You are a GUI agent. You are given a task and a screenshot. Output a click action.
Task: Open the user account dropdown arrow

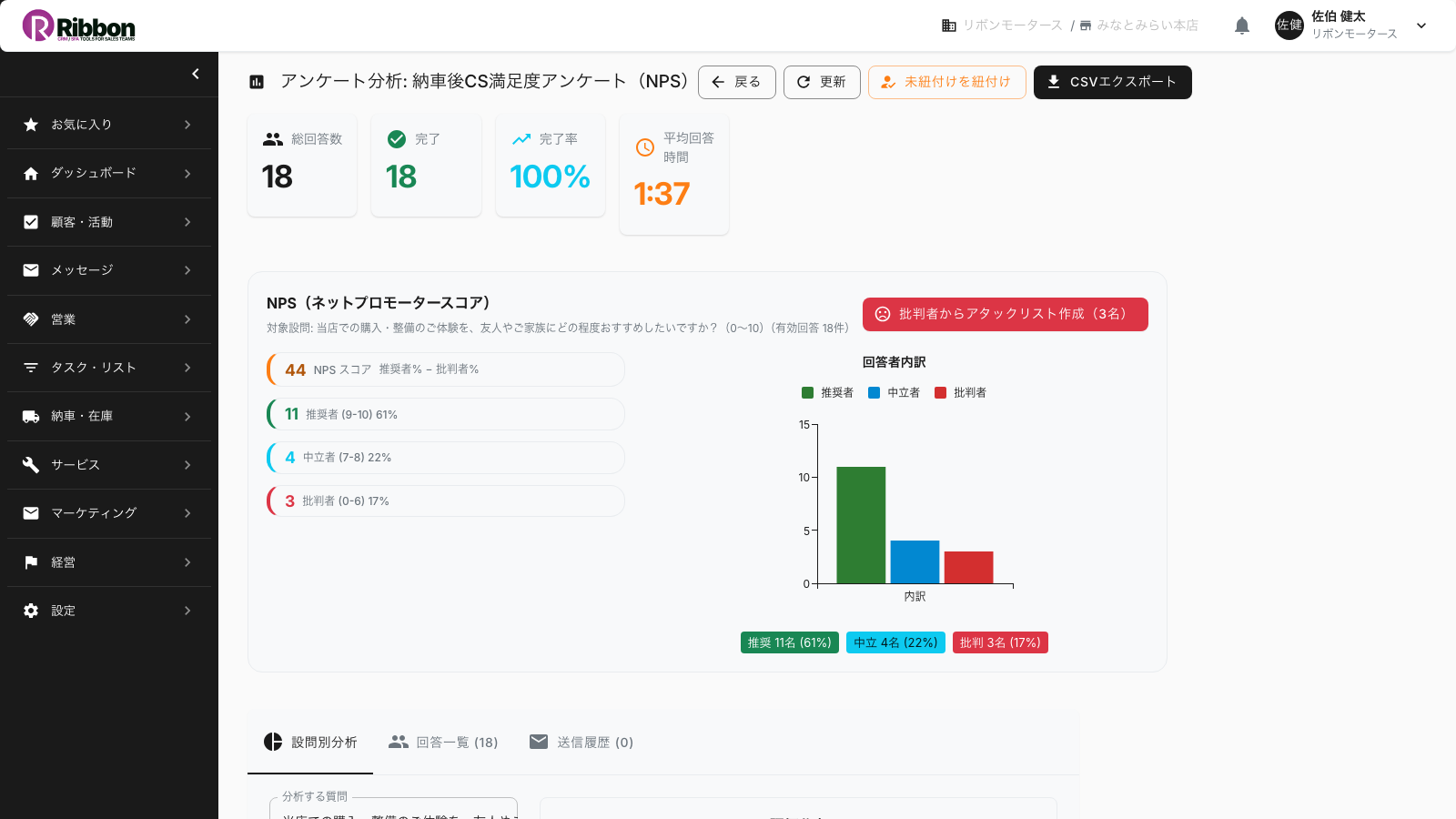click(x=1421, y=25)
